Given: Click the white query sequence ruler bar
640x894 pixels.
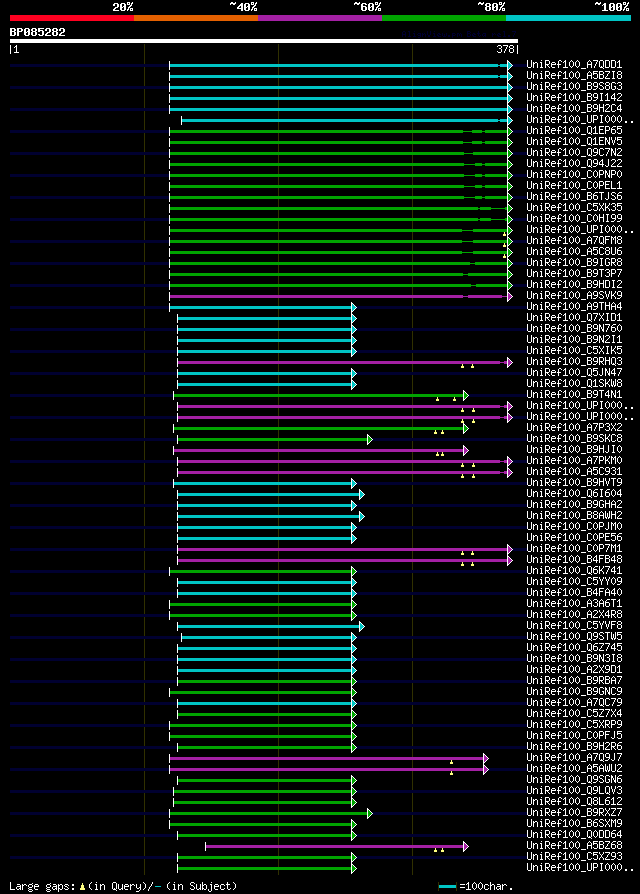Looking at the screenshot, I should tap(264, 41).
